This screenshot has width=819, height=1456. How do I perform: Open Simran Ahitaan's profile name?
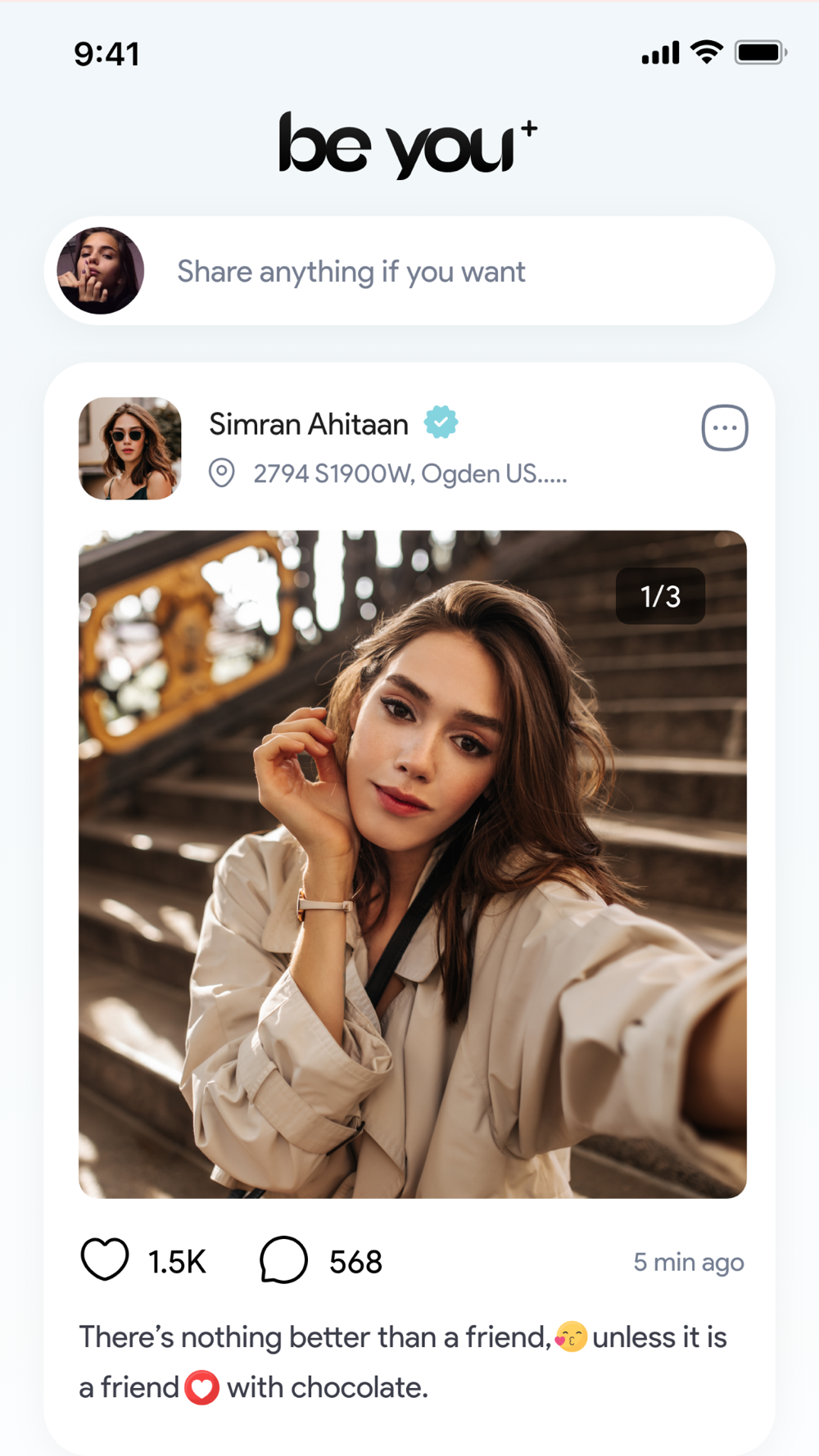[309, 424]
